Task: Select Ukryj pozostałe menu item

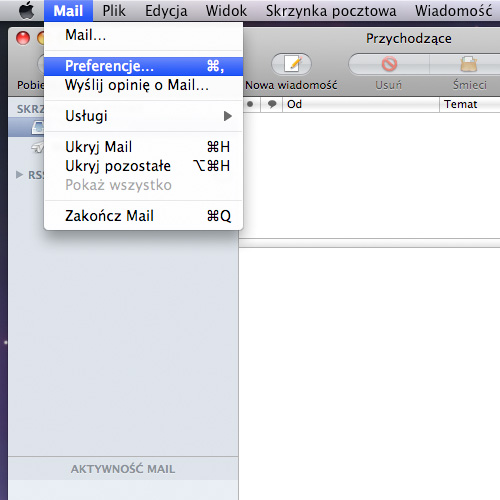Action: coord(143,166)
